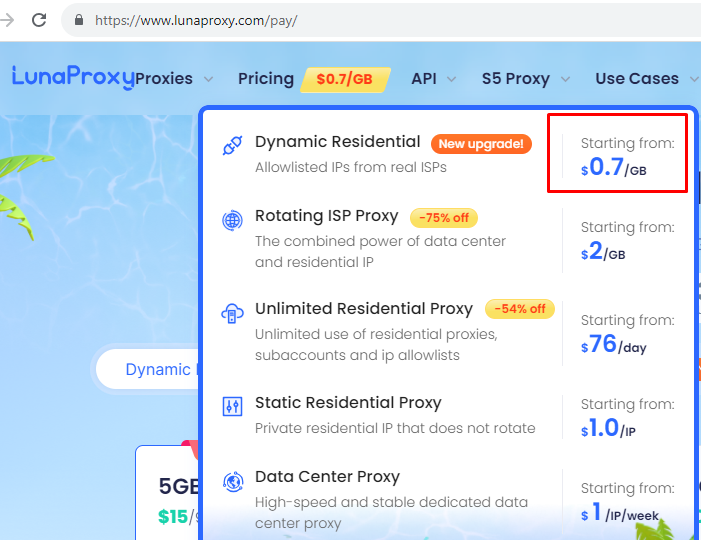Select the Unlimited Residential Proxy entry
The width and height of the screenshot is (701, 540).
coord(364,309)
